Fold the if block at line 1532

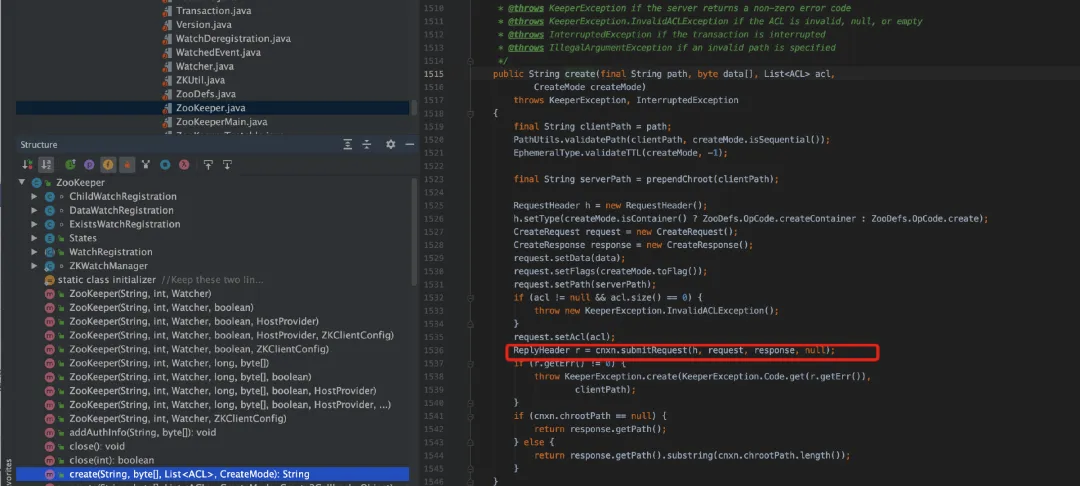470,297
